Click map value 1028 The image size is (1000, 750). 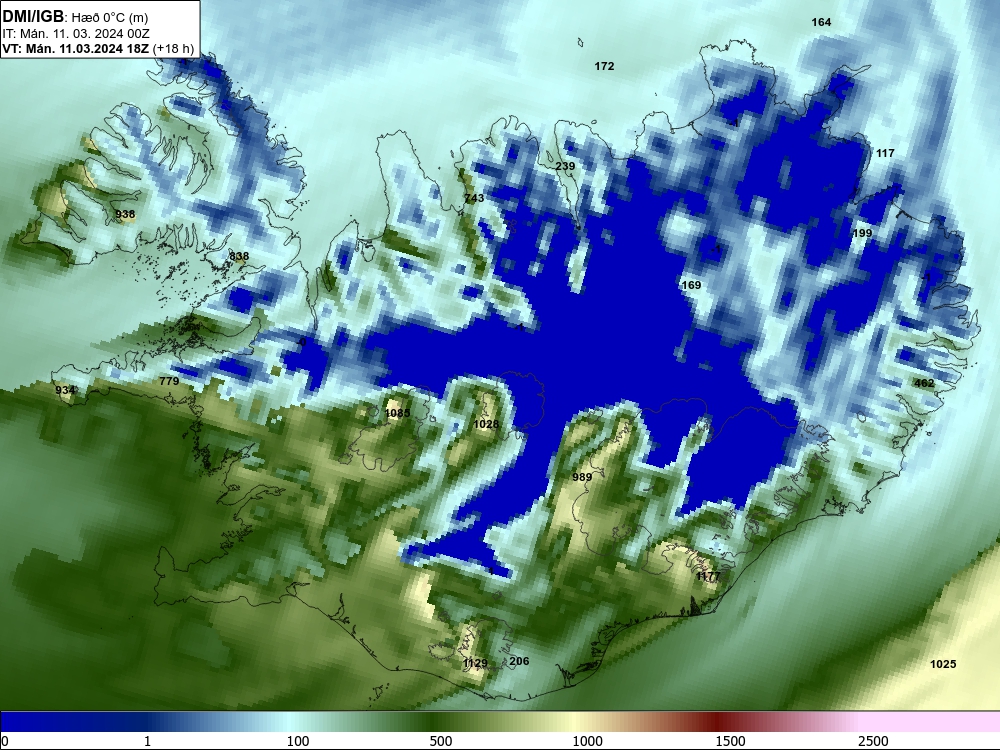486,424
